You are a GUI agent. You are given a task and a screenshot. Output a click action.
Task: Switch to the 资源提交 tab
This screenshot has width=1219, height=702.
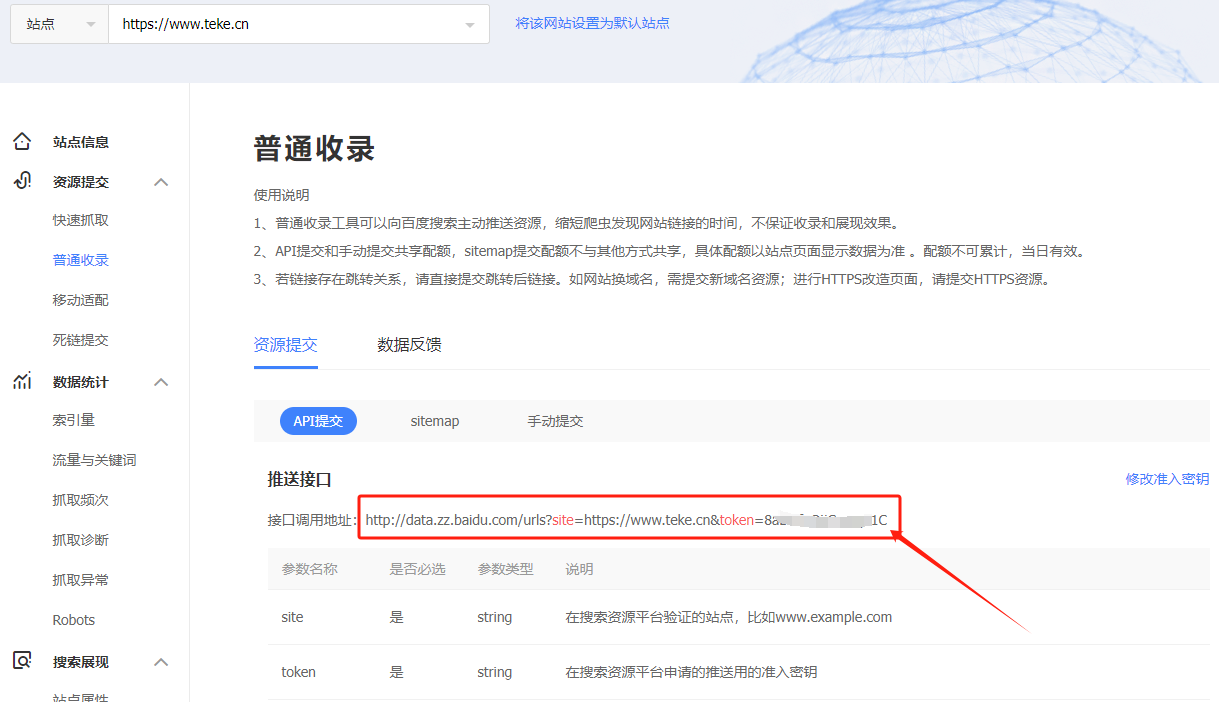[x=286, y=345]
